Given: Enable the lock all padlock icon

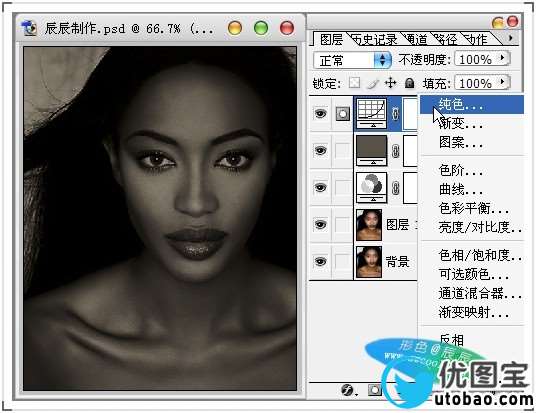Looking at the screenshot, I should tap(409, 83).
